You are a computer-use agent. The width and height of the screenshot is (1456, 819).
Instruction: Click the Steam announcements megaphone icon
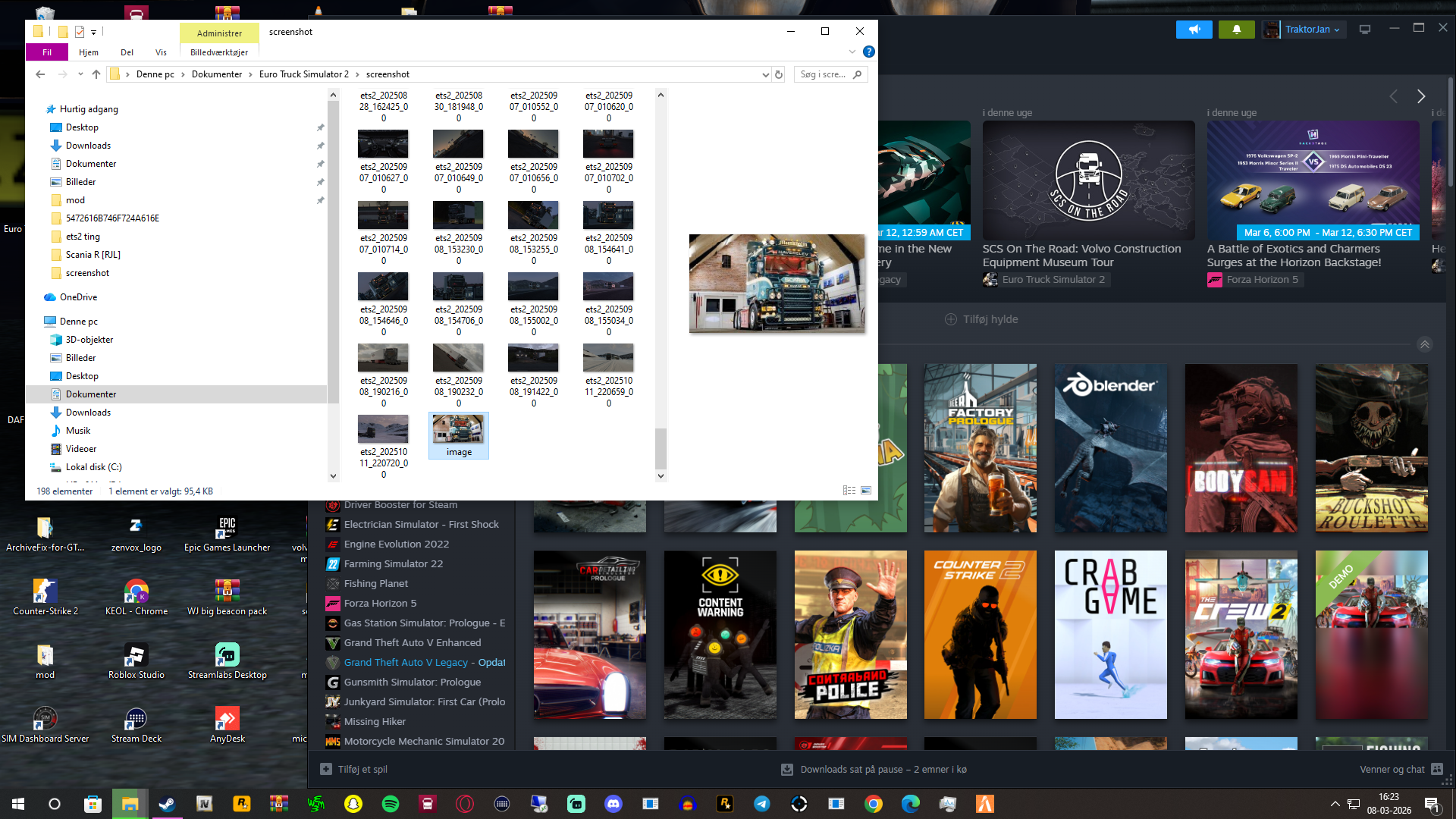(x=1194, y=30)
